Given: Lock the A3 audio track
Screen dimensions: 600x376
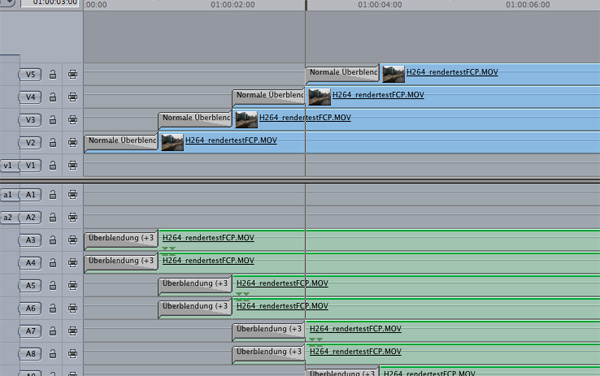Looking at the screenshot, I should 53,240.
